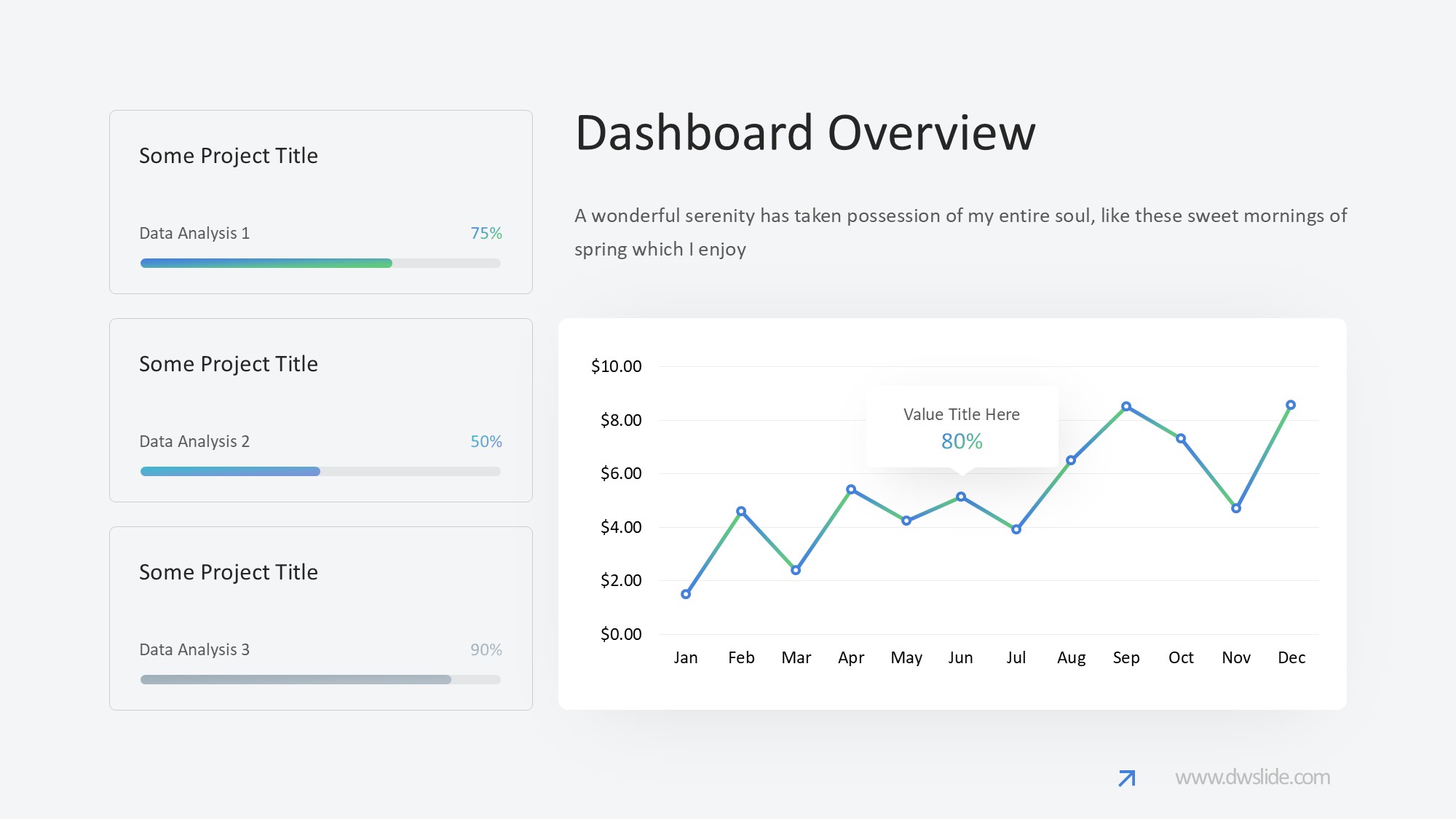Screen dimensions: 1456x819
Task: Click the blue arrow icon near footer
Action: pyautogui.click(x=1126, y=778)
